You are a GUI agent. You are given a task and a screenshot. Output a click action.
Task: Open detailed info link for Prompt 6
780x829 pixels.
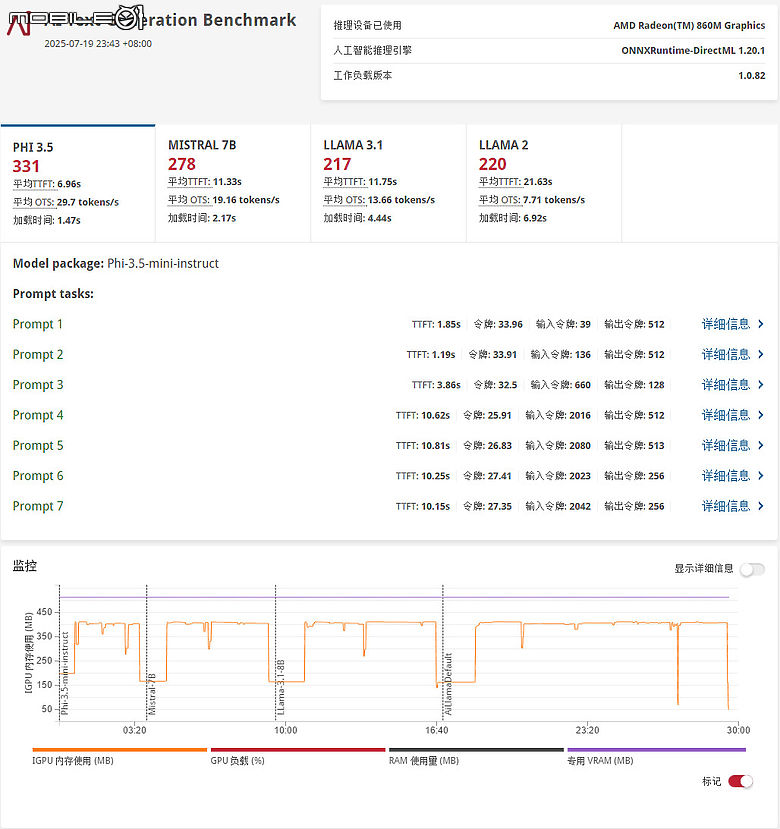[x=726, y=475]
